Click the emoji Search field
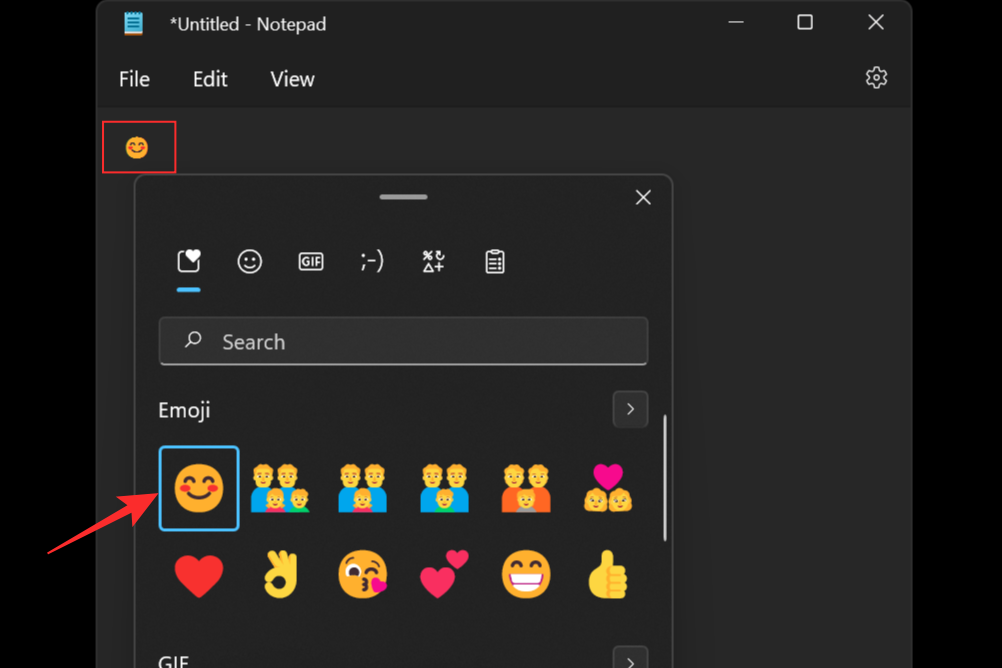1002x668 pixels. coord(403,341)
